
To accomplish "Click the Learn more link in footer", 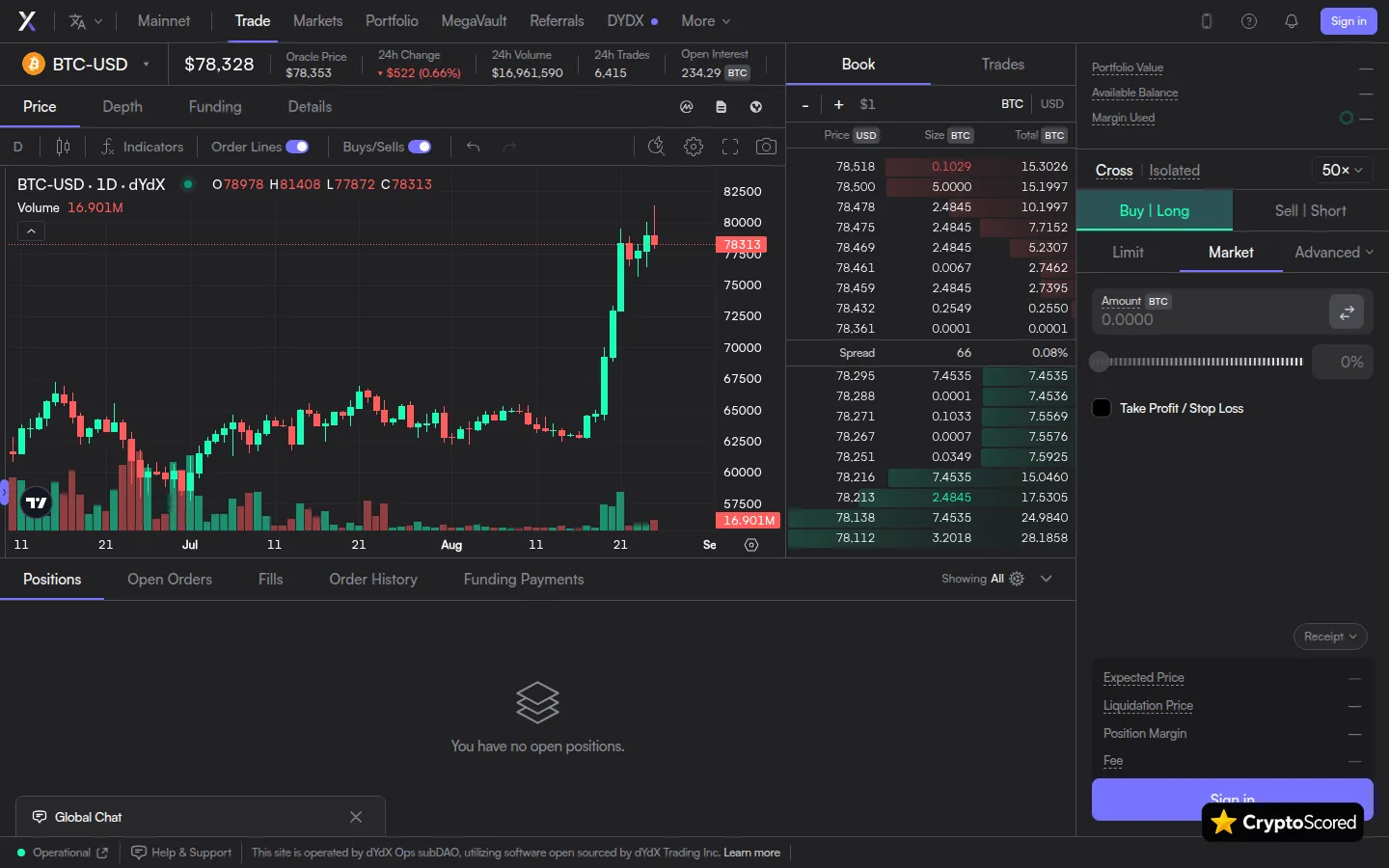I will coord(752,853).
